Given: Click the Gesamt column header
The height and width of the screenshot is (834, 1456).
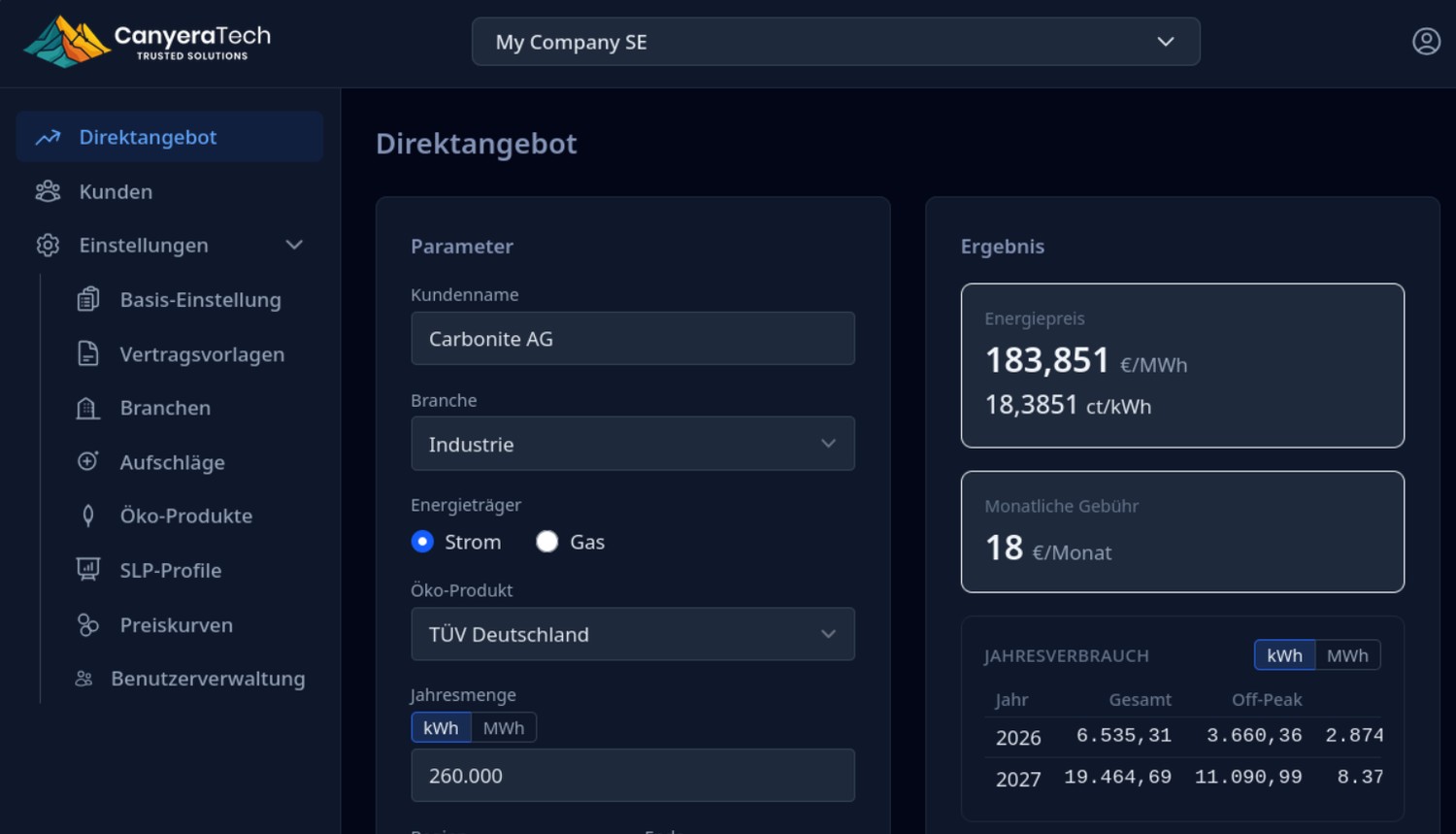Looking at the screenshot, I should coord(1141,699).
